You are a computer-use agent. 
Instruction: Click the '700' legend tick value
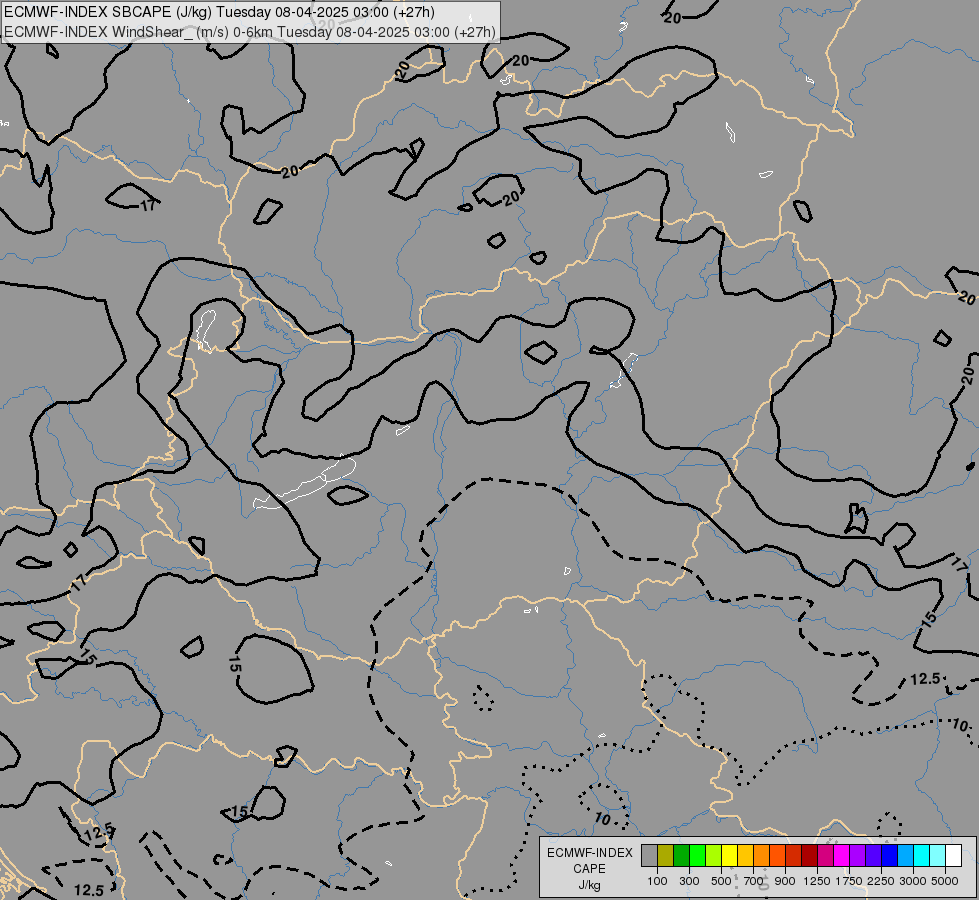click(x=754, y=881)
